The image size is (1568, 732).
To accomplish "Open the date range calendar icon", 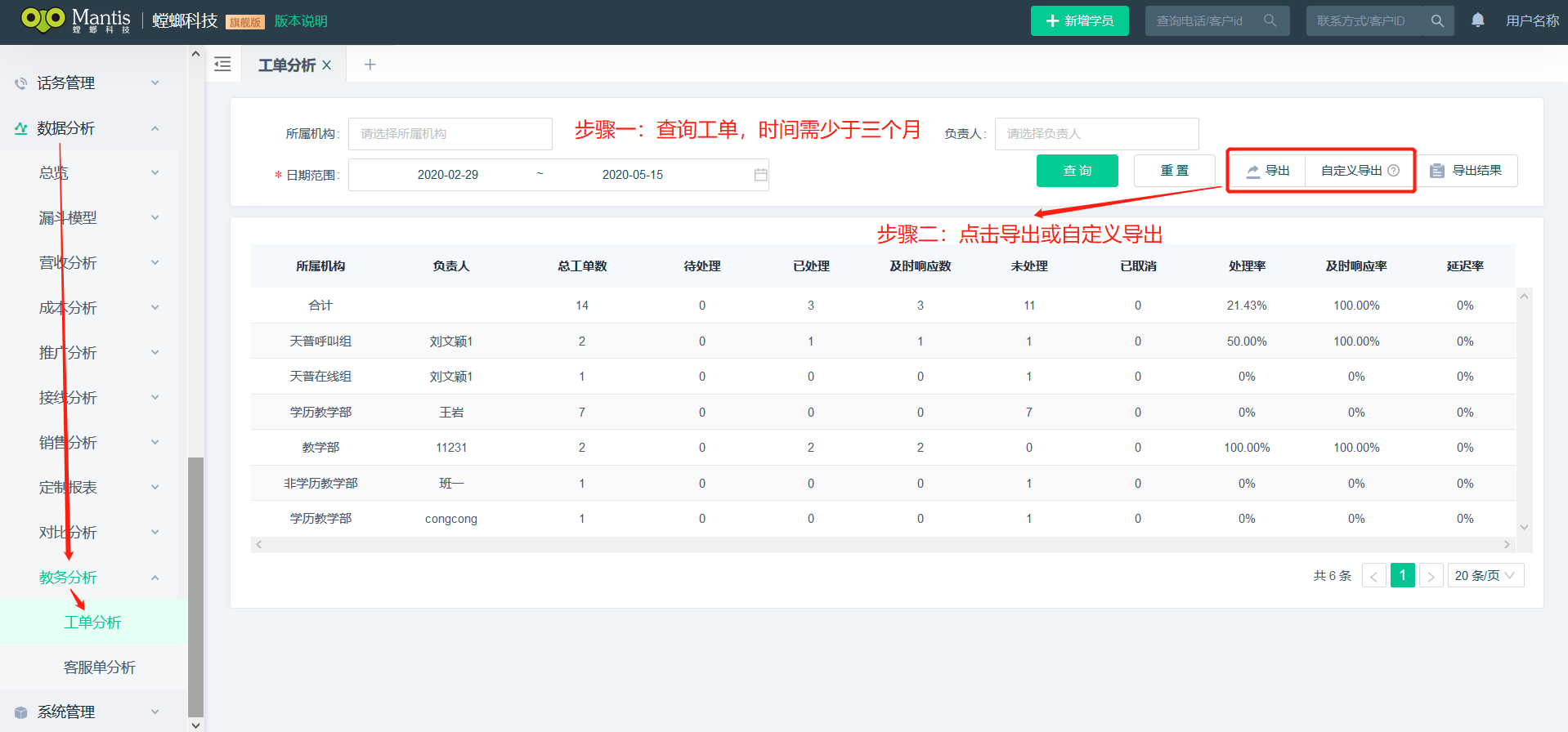I will [760, 175].
